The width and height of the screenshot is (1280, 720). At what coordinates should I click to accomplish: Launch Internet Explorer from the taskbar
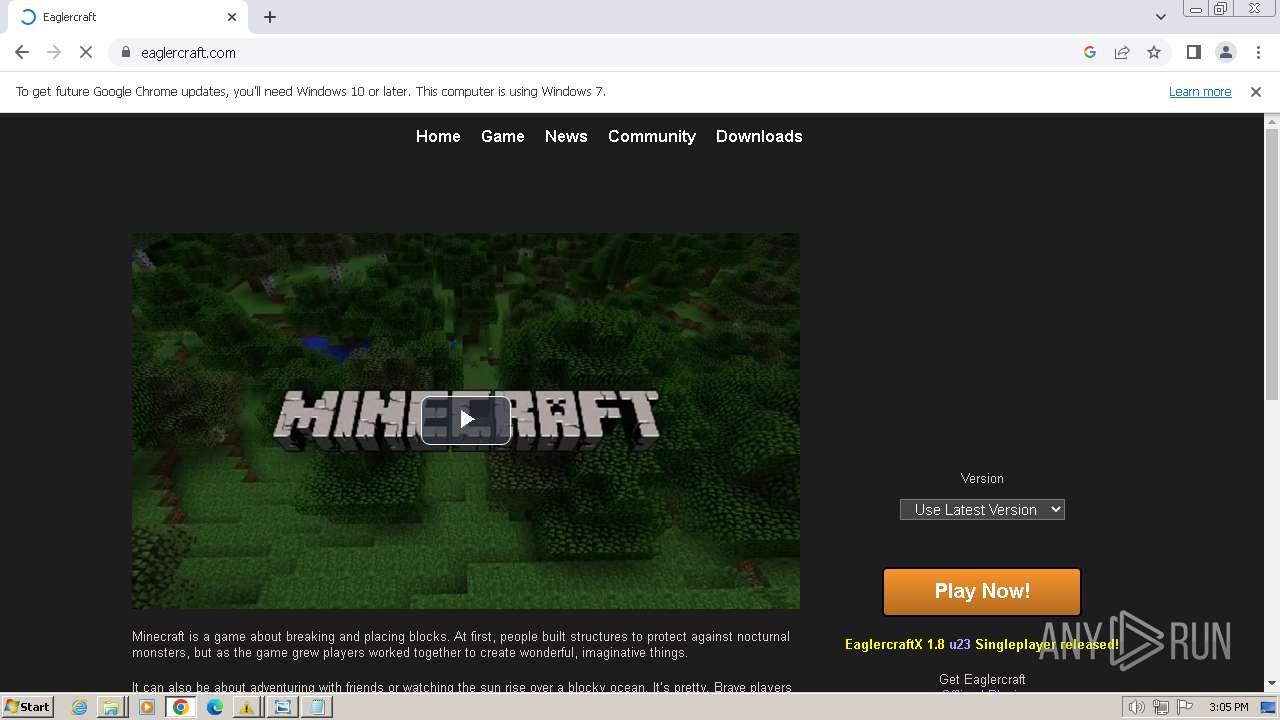(x=80, y=707)
